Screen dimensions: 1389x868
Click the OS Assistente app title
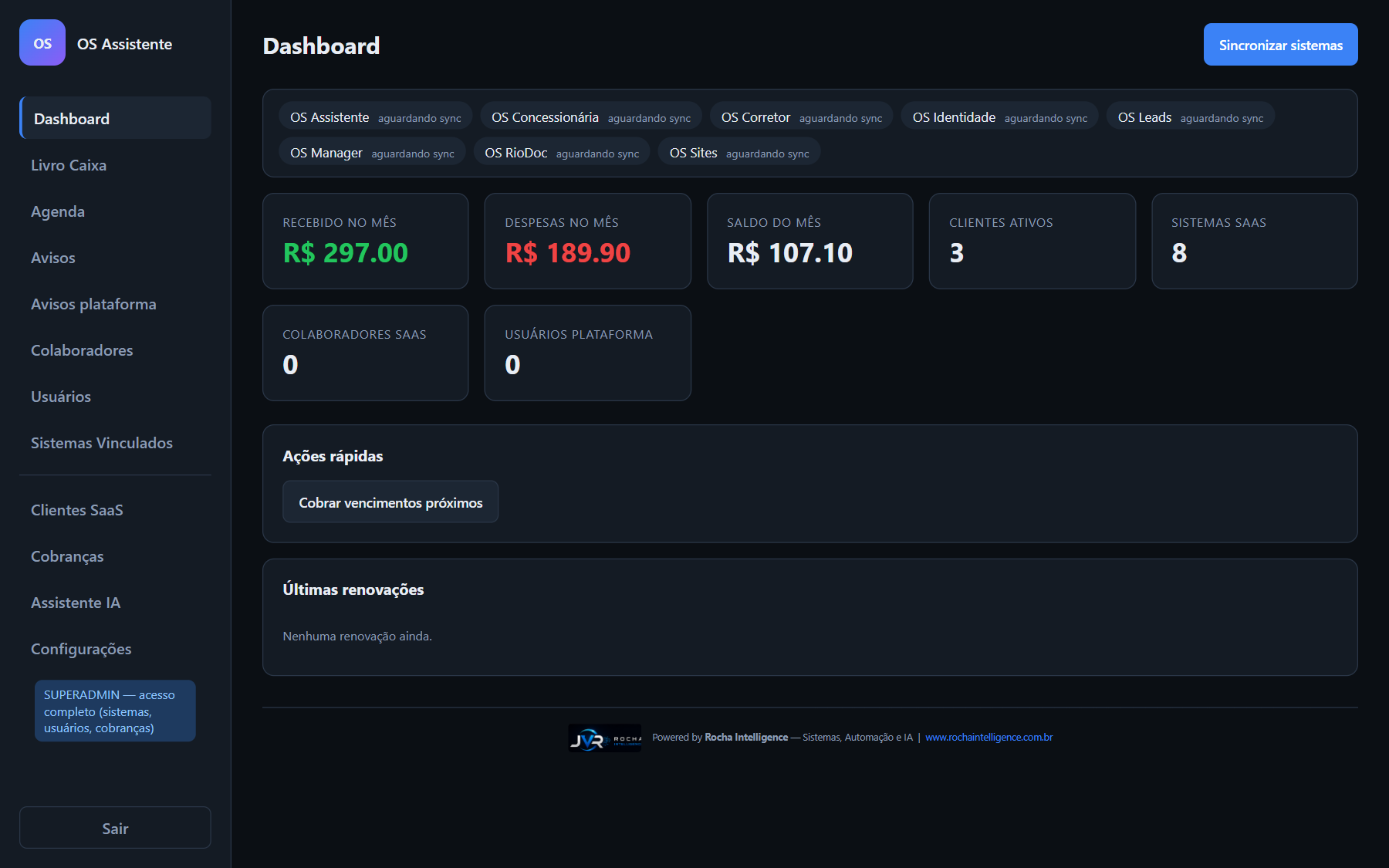[x=124, y=44]
